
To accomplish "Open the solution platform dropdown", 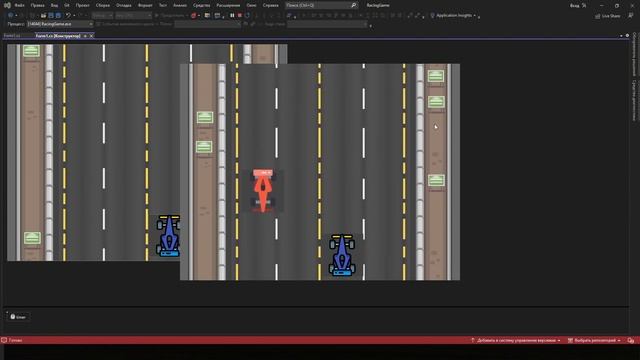I will coord(133,16).
